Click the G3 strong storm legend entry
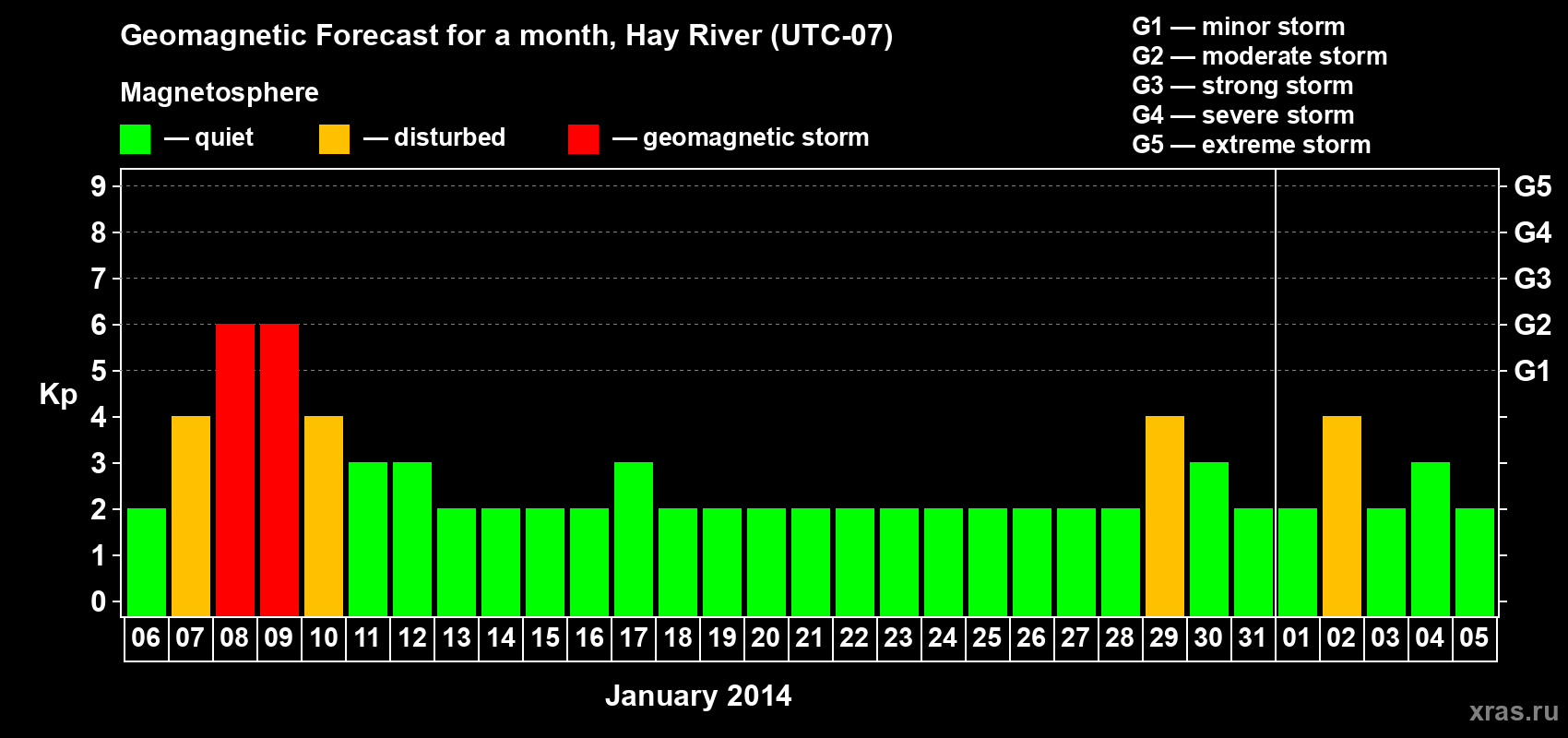 [1242, 86]
